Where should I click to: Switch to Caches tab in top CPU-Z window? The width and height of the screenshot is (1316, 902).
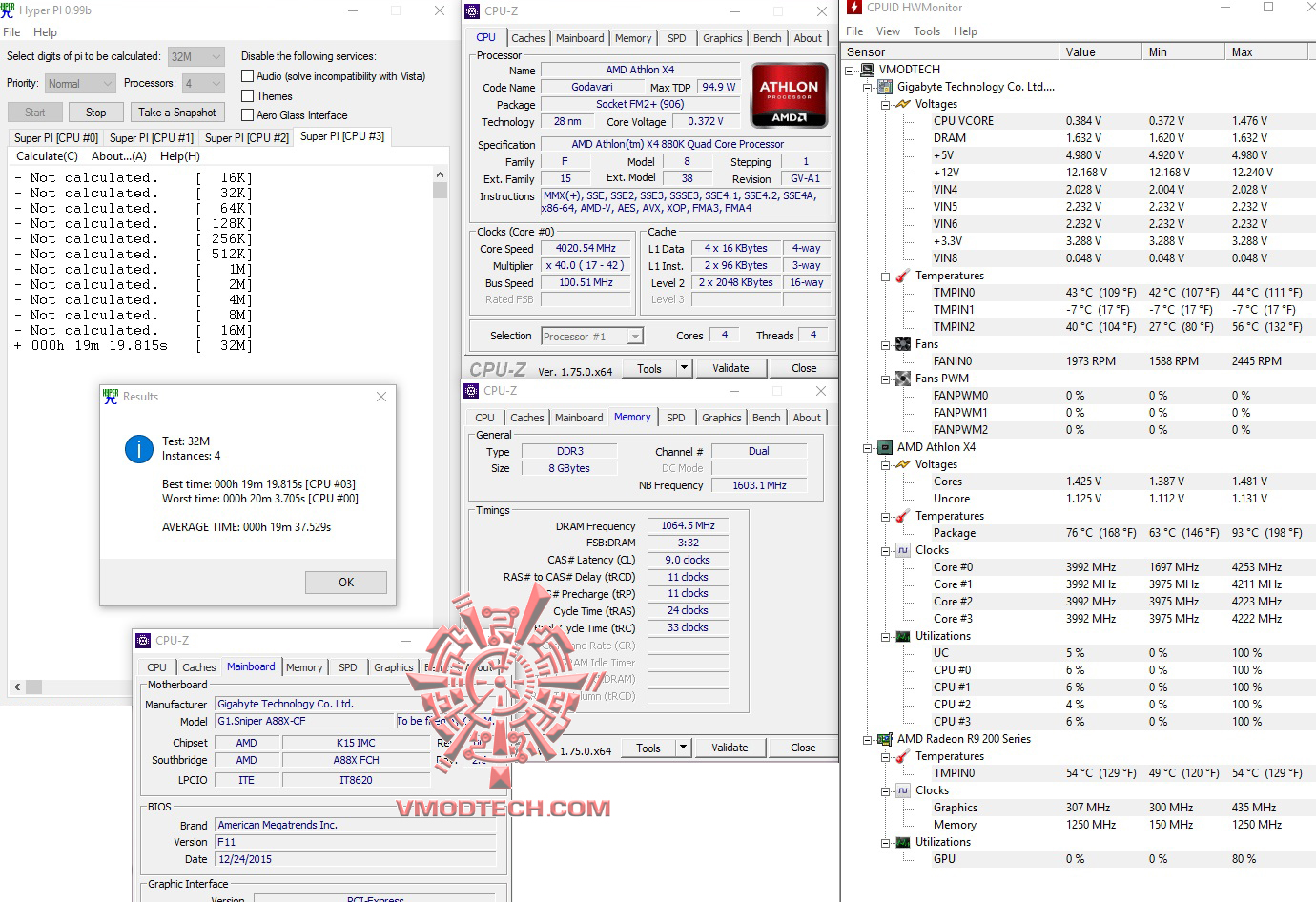pyautogui.click(x=528, y=38)
